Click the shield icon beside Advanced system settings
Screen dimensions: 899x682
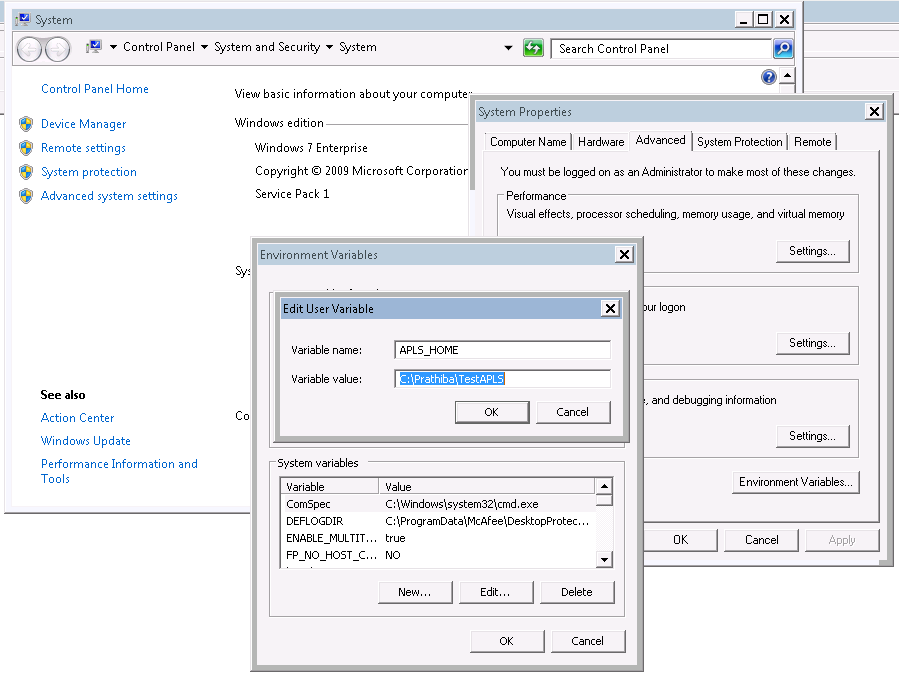pos(26,196)
